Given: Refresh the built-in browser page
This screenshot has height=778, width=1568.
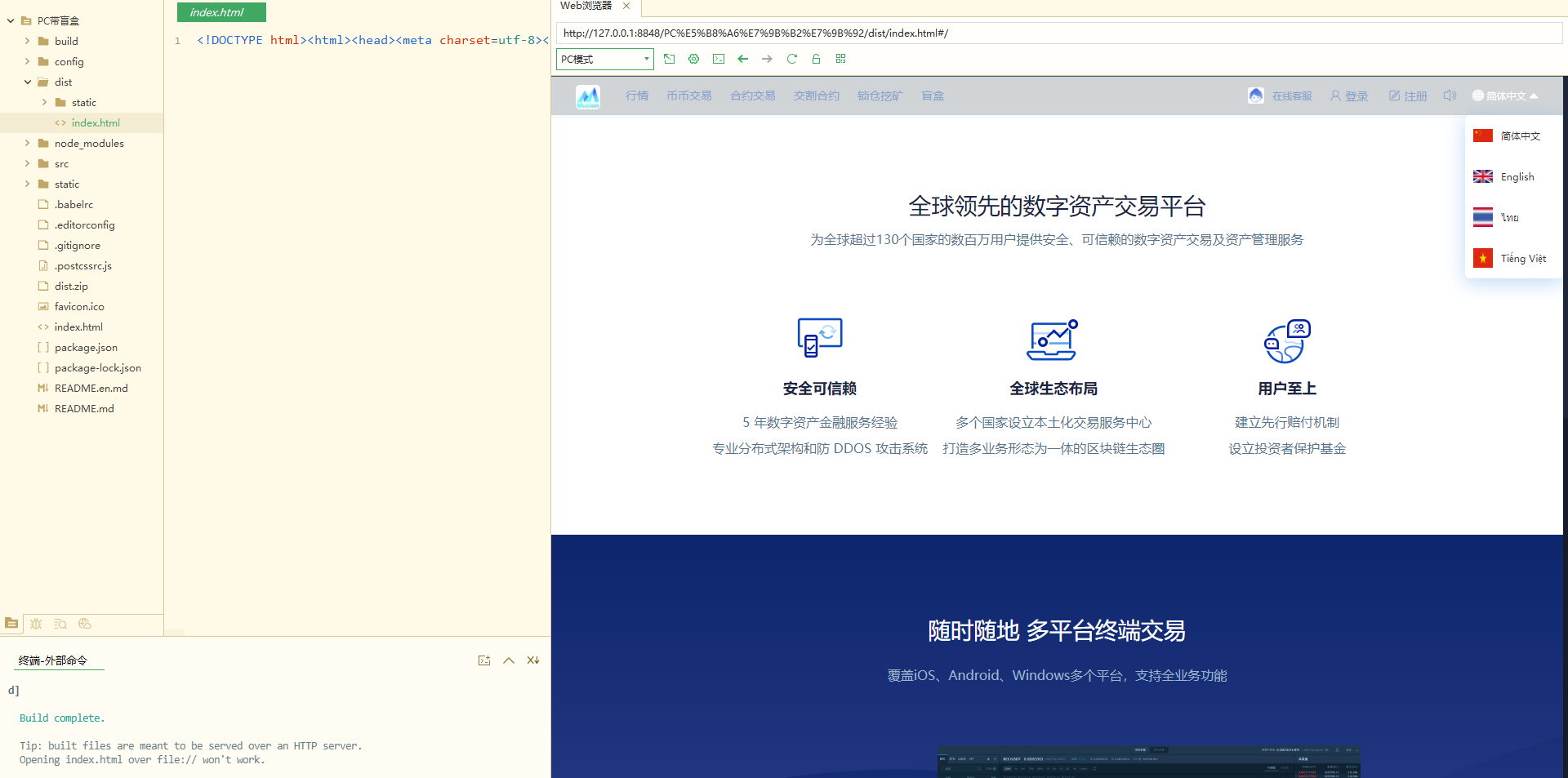Looking at the screenshot, I should pyautogui.click(x=791, y=59).
